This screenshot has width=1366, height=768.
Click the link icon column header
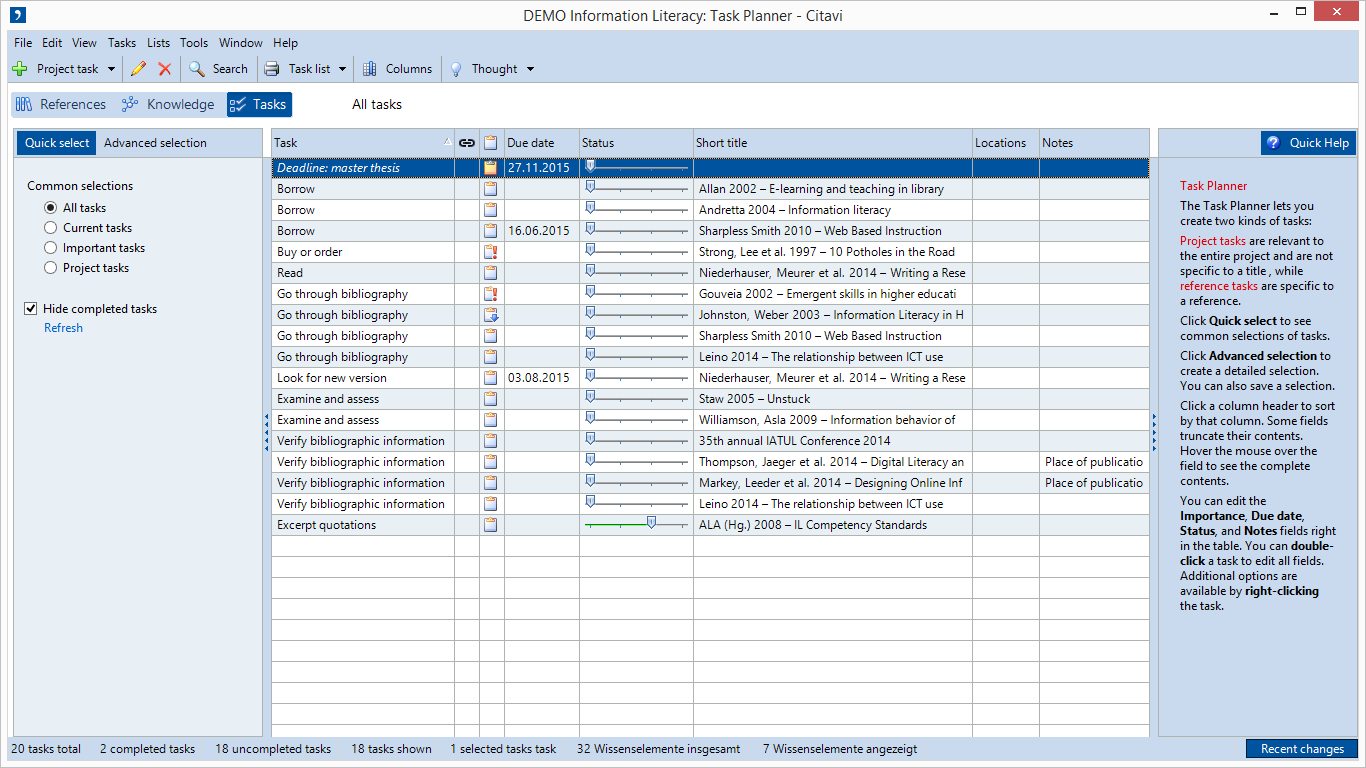tap(467, 143)
